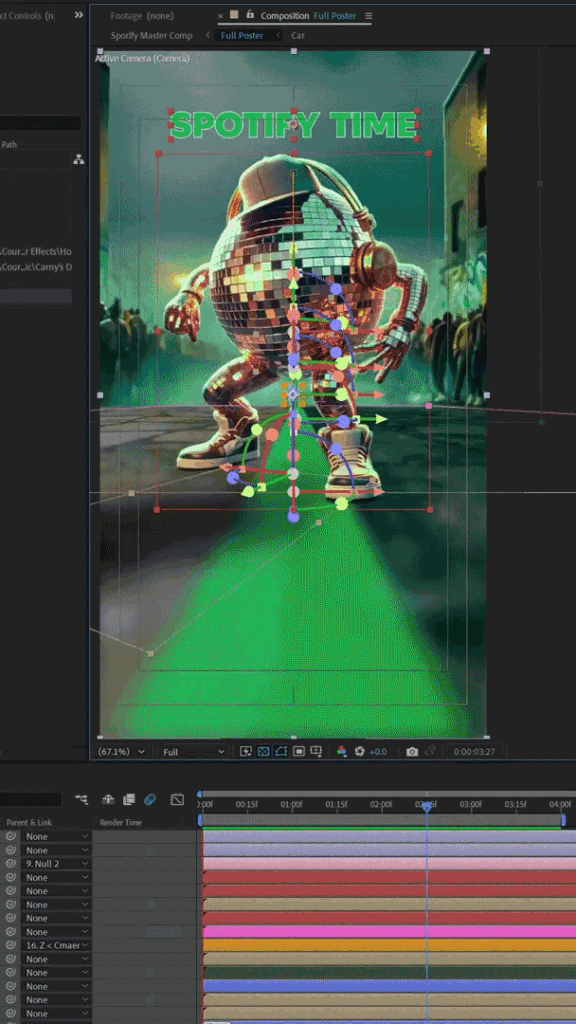Toggle hide shy layers switch
This screenshot has height=1024, width=576.
click(108, 799)
